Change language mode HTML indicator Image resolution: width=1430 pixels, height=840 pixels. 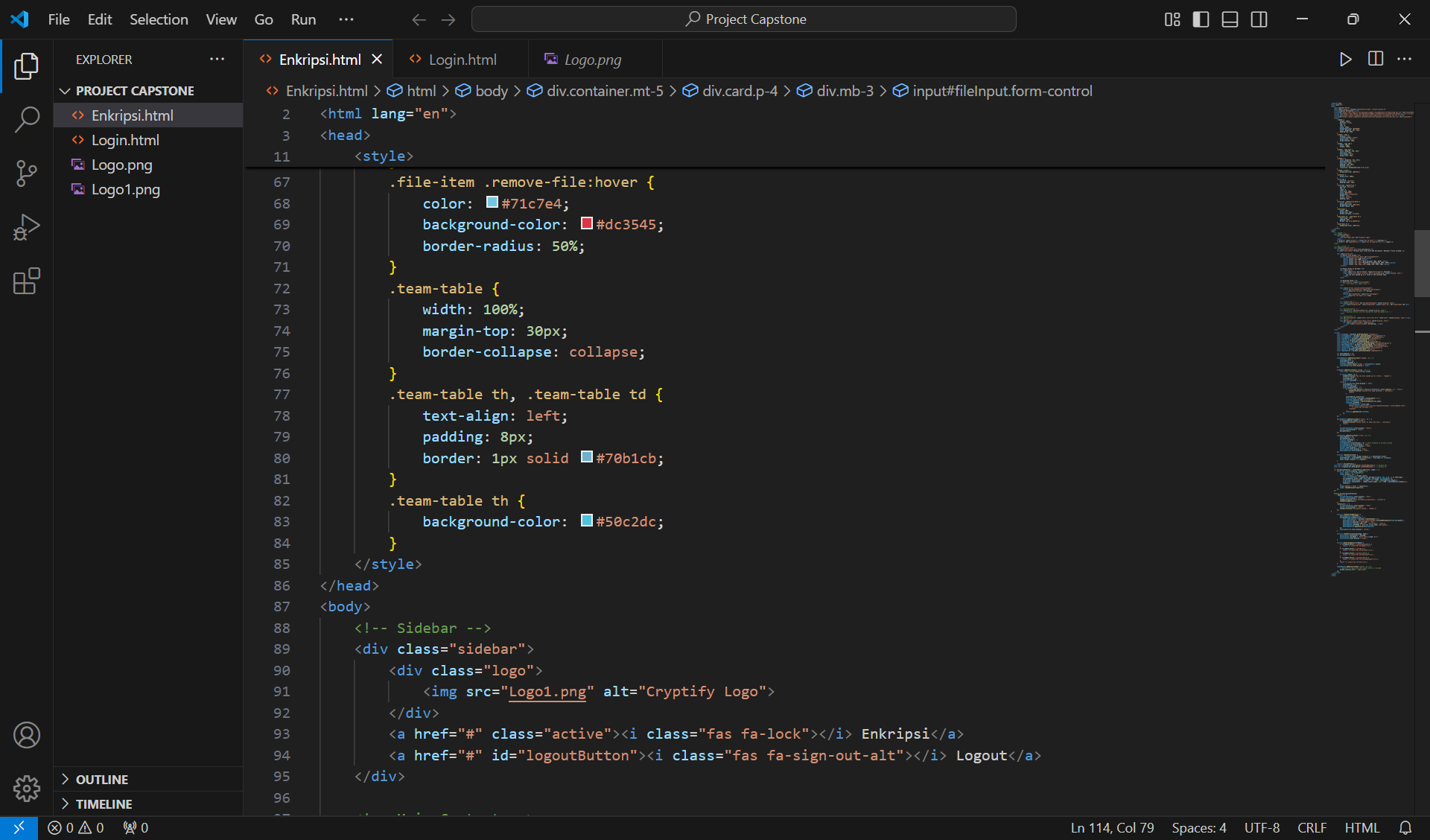(x=1361, y=827)
